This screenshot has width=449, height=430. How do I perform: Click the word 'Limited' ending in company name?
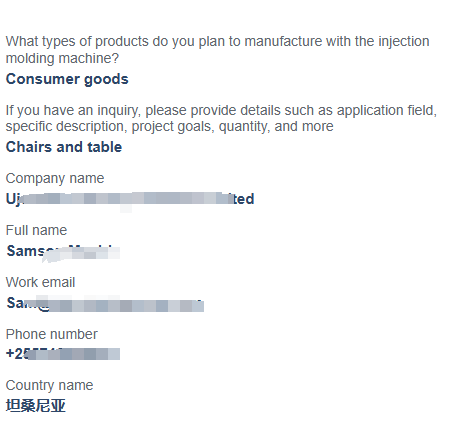point(243,199)
